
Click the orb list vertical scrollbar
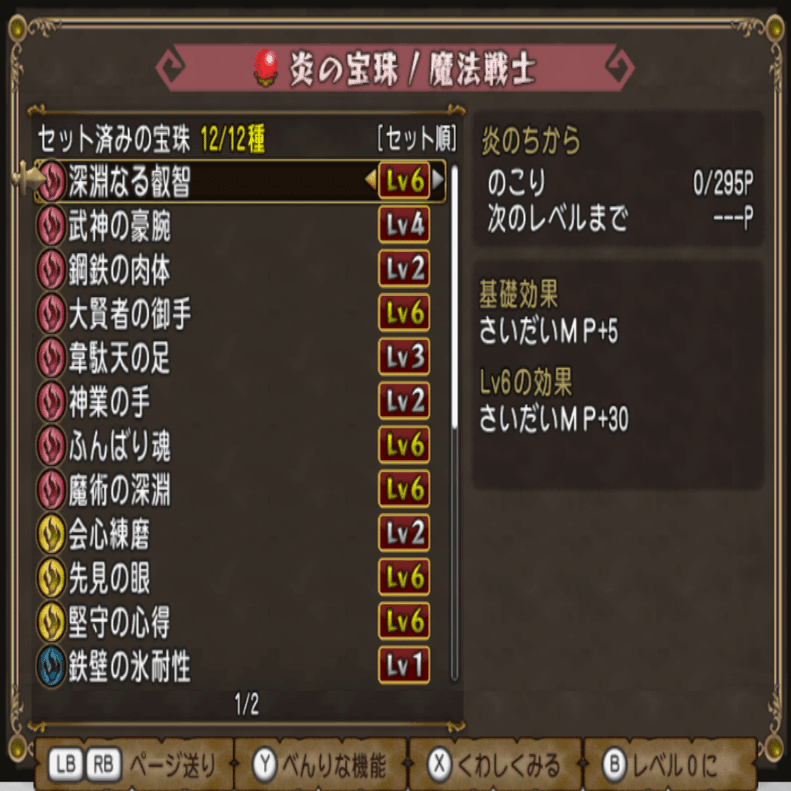click(455, 423)
